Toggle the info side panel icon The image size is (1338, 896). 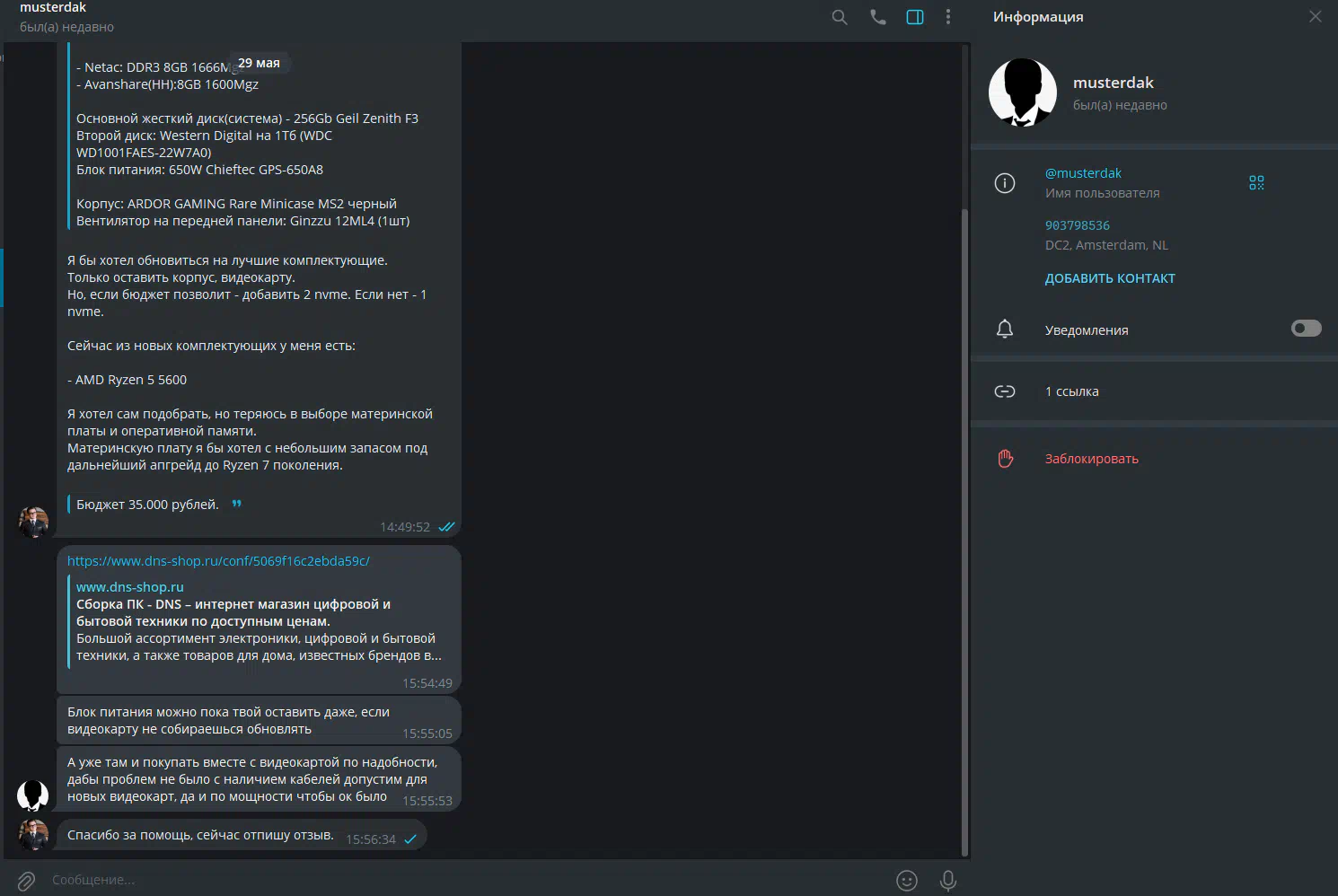[915, 17]
